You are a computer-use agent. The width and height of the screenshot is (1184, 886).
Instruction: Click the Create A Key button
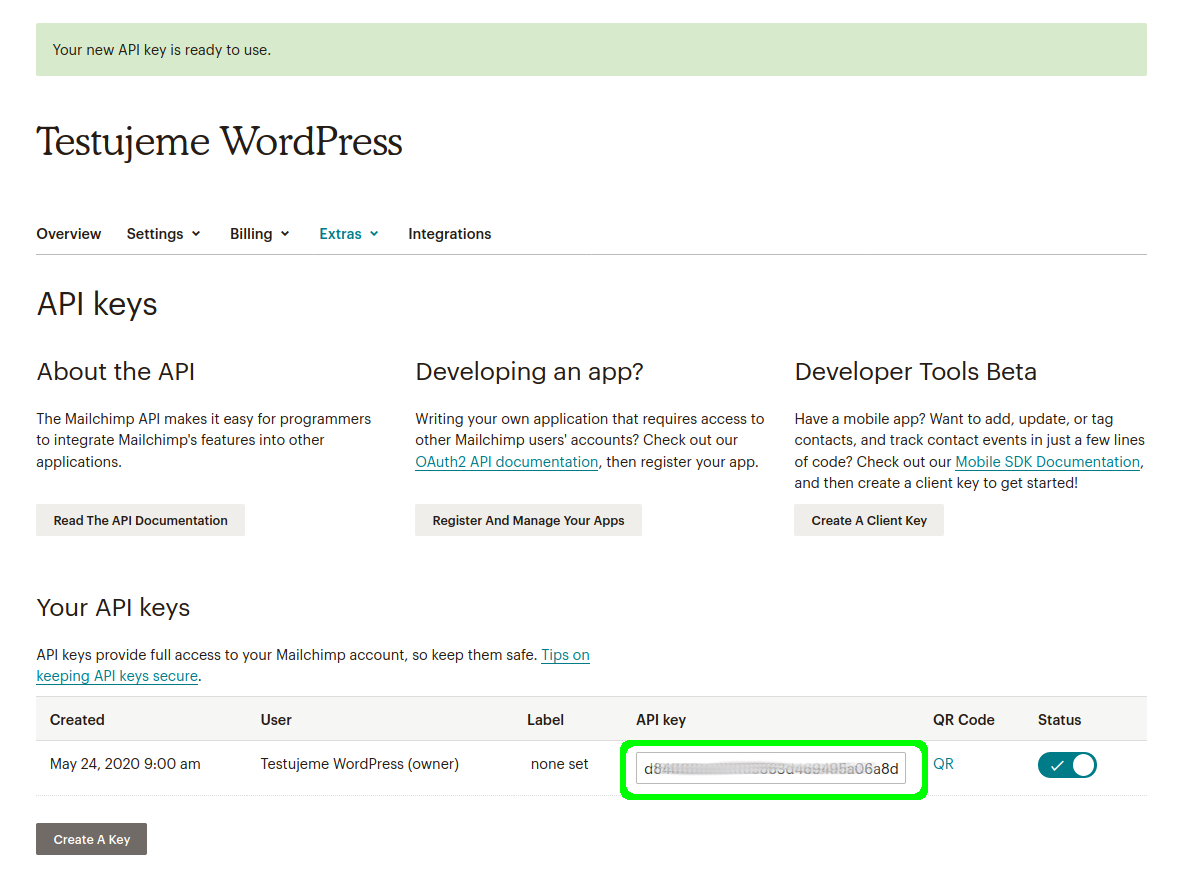(x=91, y=839)
